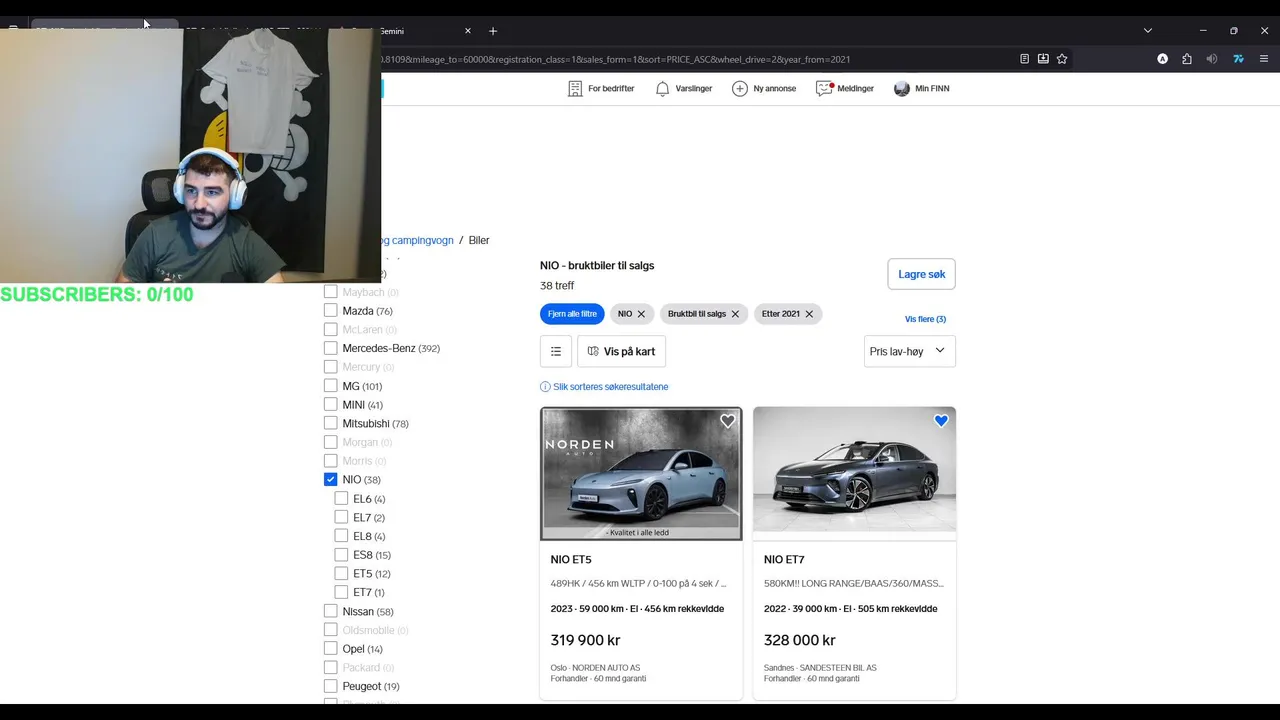Switch results to list view icon
The width and height of the screenshot is (1280, 720).
pos(556,351)
